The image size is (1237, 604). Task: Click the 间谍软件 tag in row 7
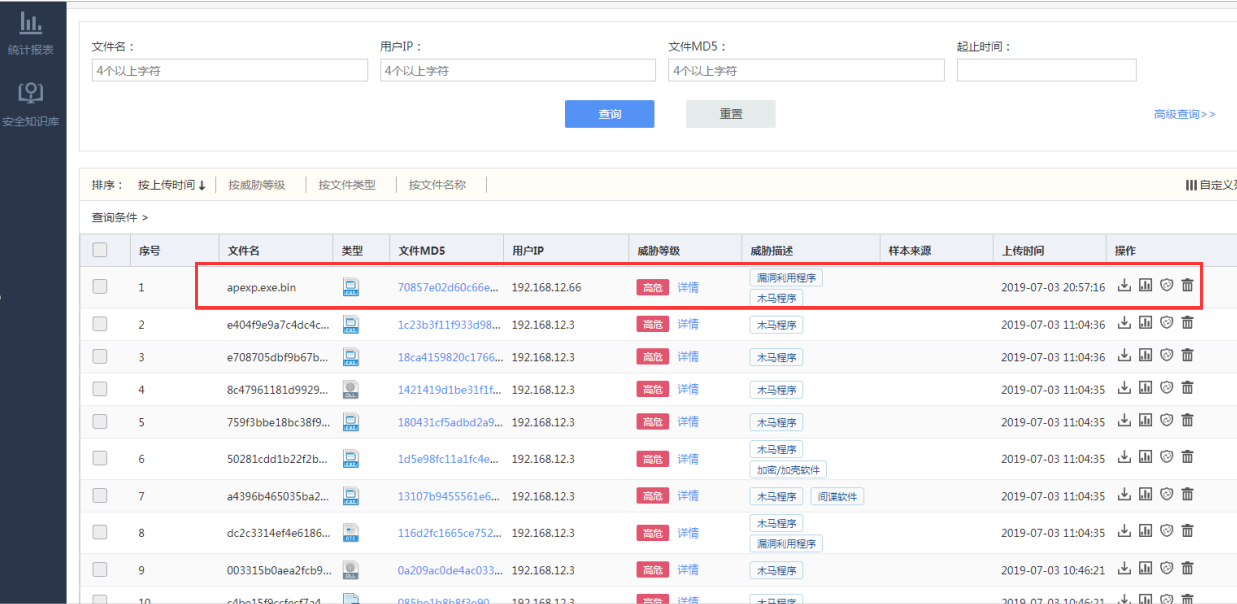tap(836, 496)
